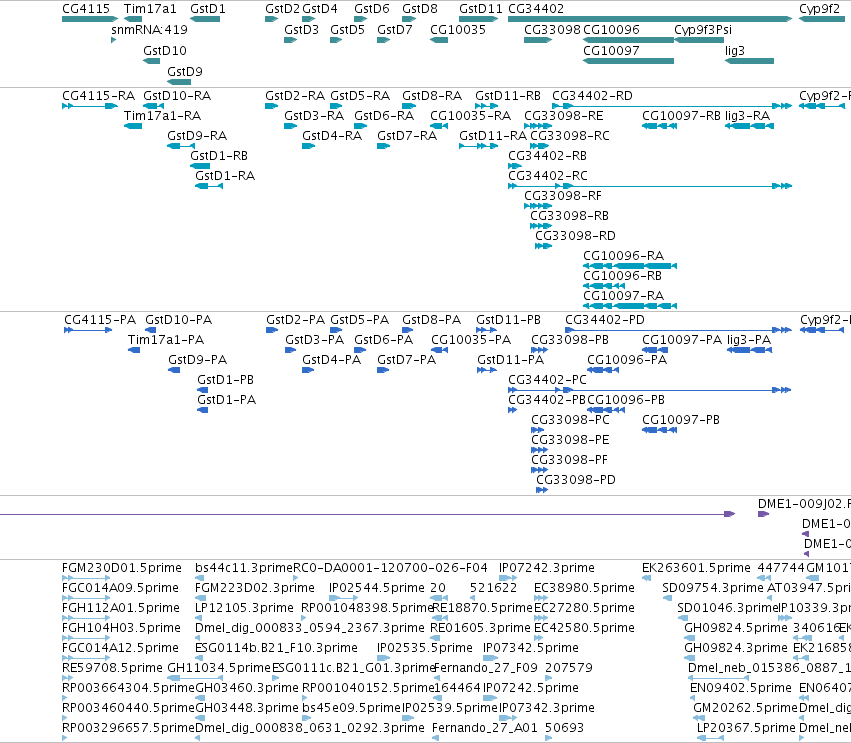Click the "snmRNA:419" feature label
The width and height of the screenshot is (851, 743).
click(149, 30)
